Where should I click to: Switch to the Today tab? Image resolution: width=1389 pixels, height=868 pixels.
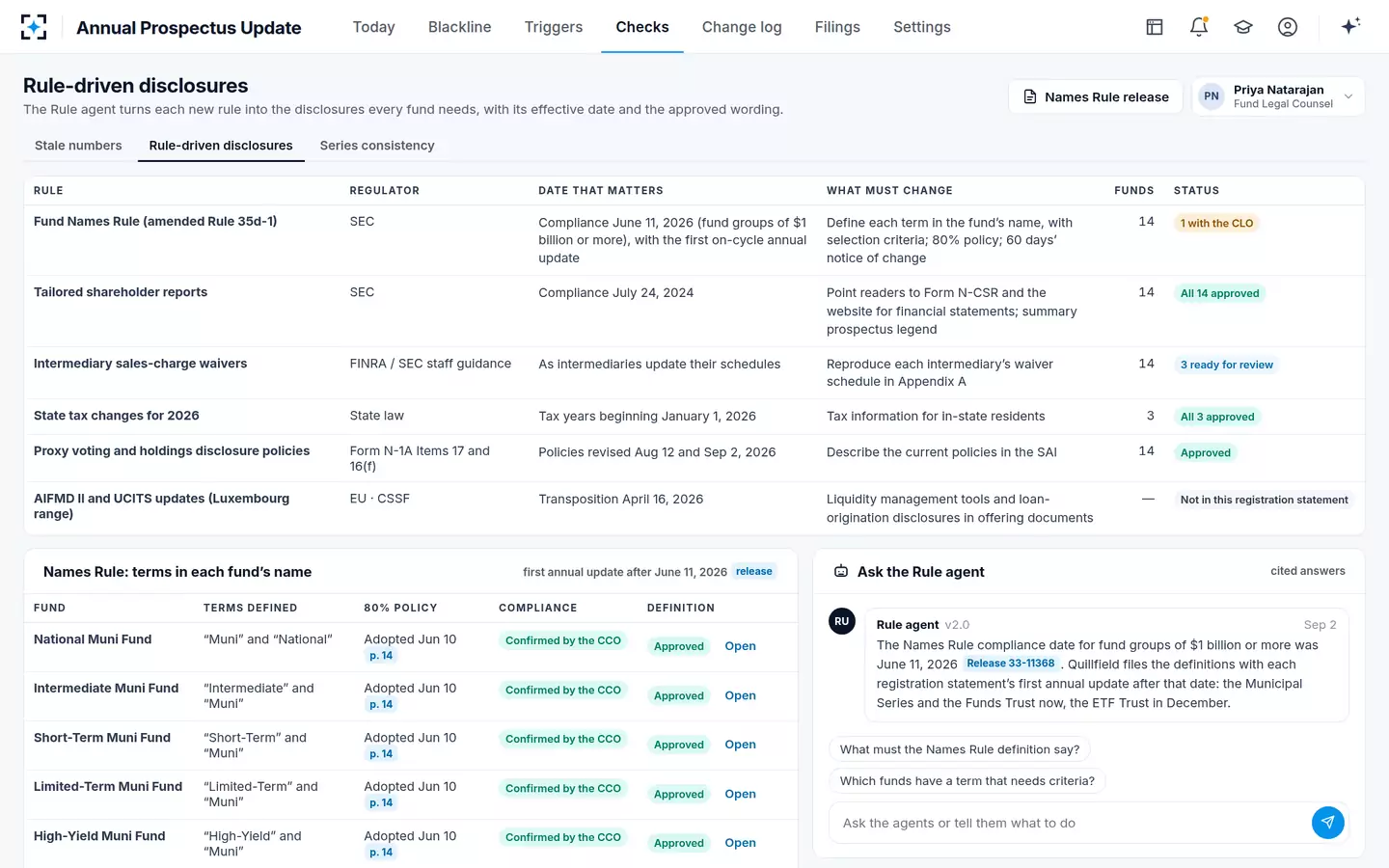374,27
